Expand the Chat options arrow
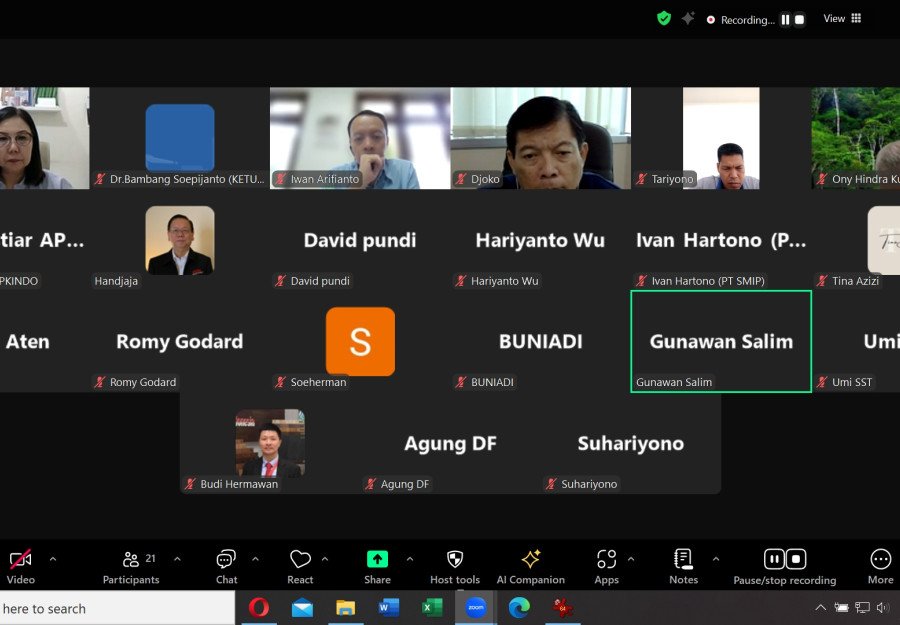The width and height of the screenshot is (900, 625). (x=255, y=558)
